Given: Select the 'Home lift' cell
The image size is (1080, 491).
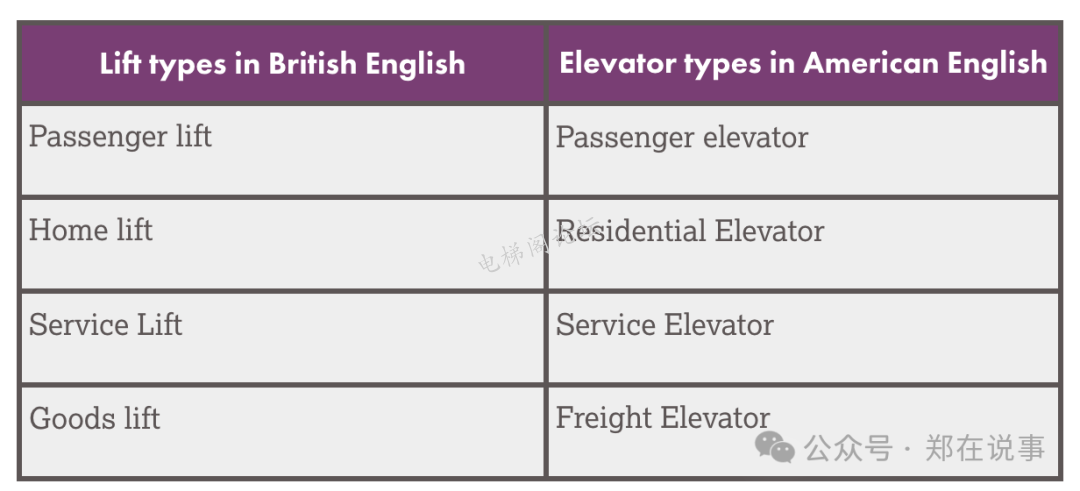Looking at the screenshot, I should (x=91, y=230).
